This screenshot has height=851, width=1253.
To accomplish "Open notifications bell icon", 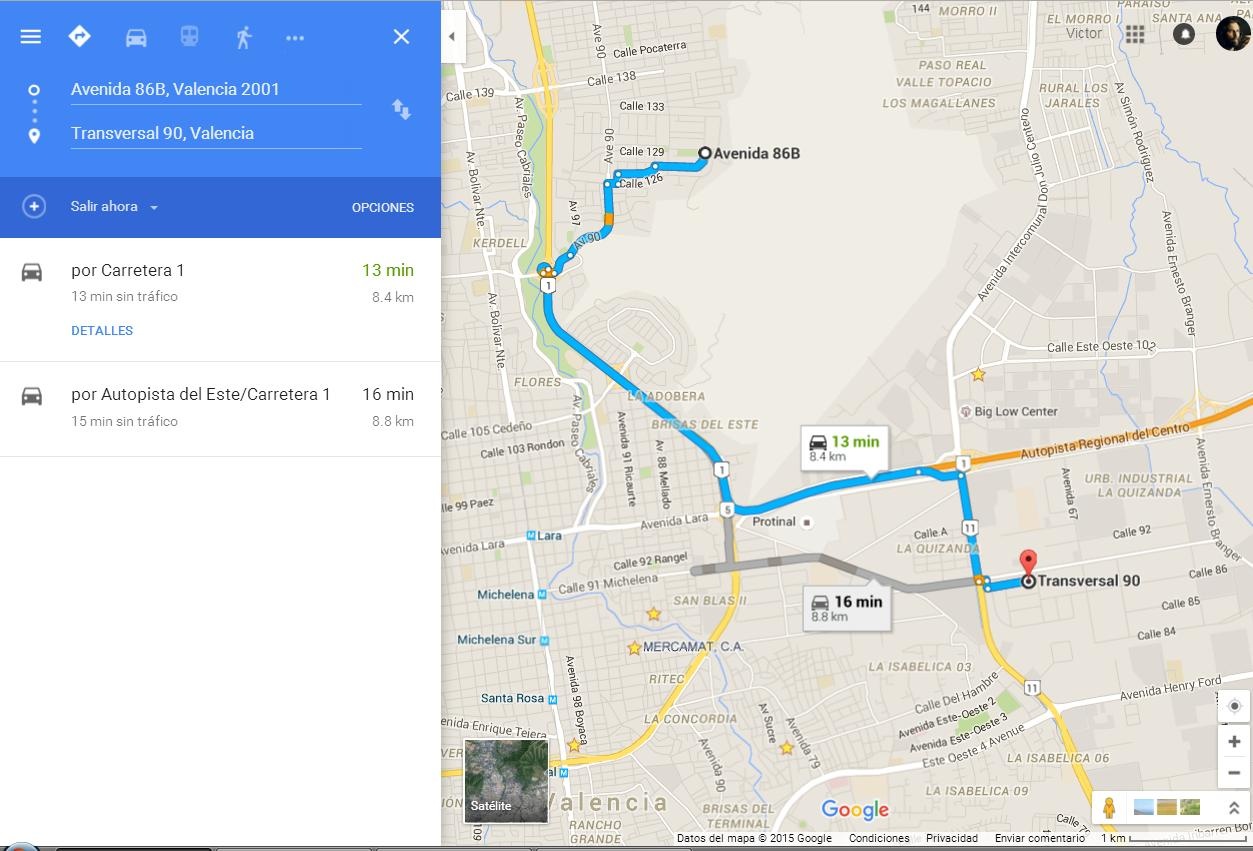I will click(x=1184, y=34).
